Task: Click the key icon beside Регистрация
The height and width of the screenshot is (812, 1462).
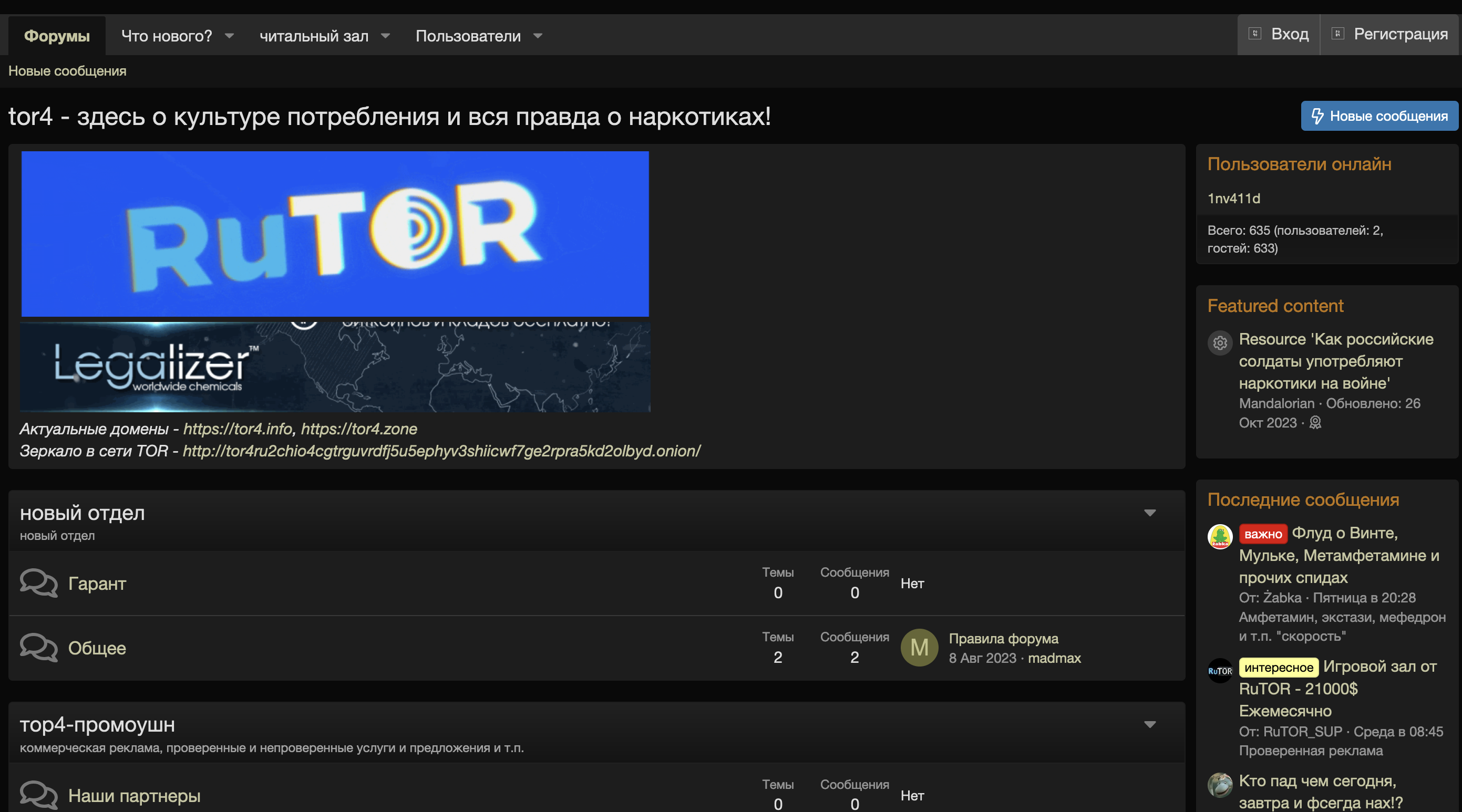Action: (x=1339, y=34)
